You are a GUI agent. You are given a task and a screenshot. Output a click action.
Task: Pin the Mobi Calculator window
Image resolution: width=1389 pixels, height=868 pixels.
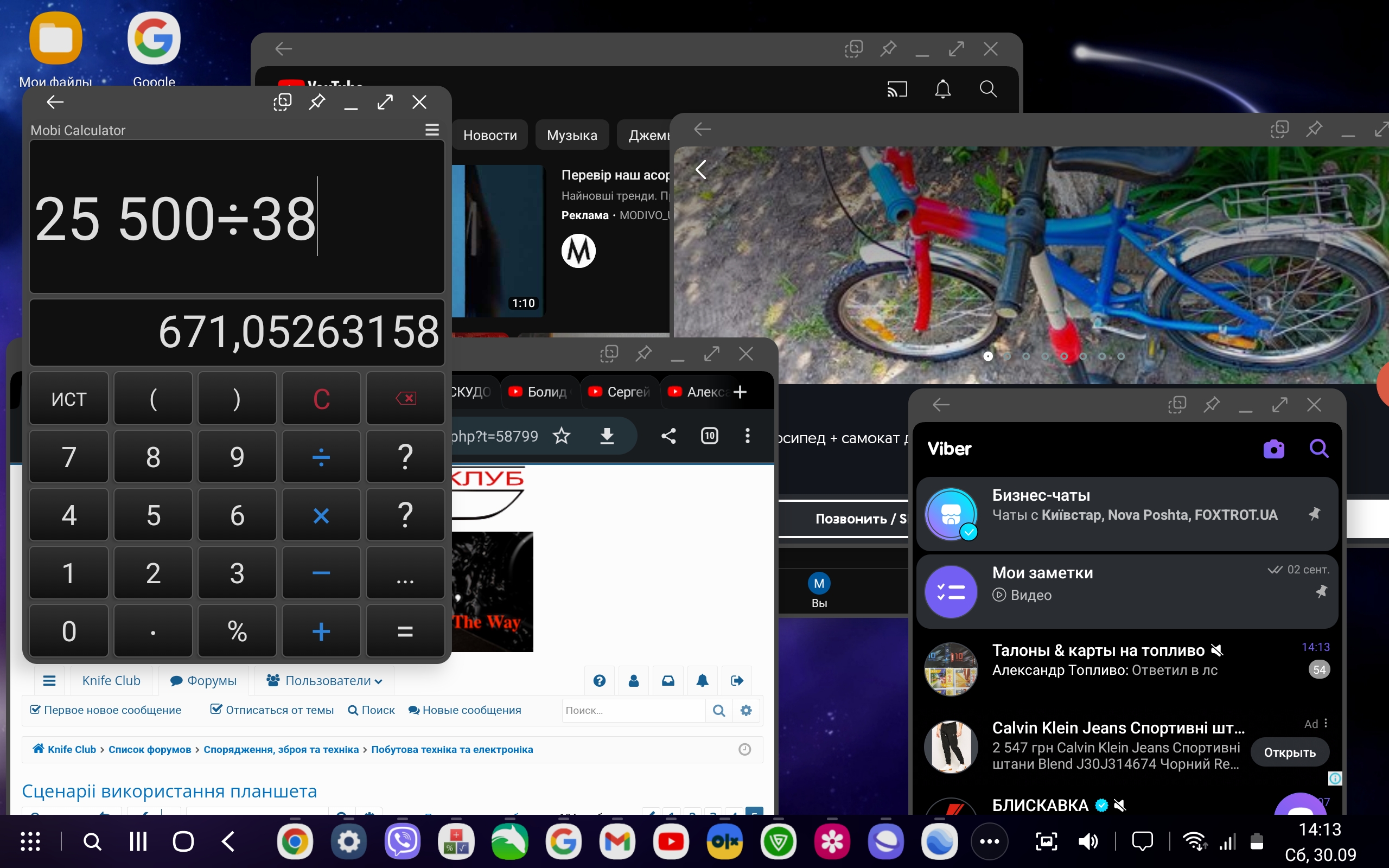click(x=317, y=102)
